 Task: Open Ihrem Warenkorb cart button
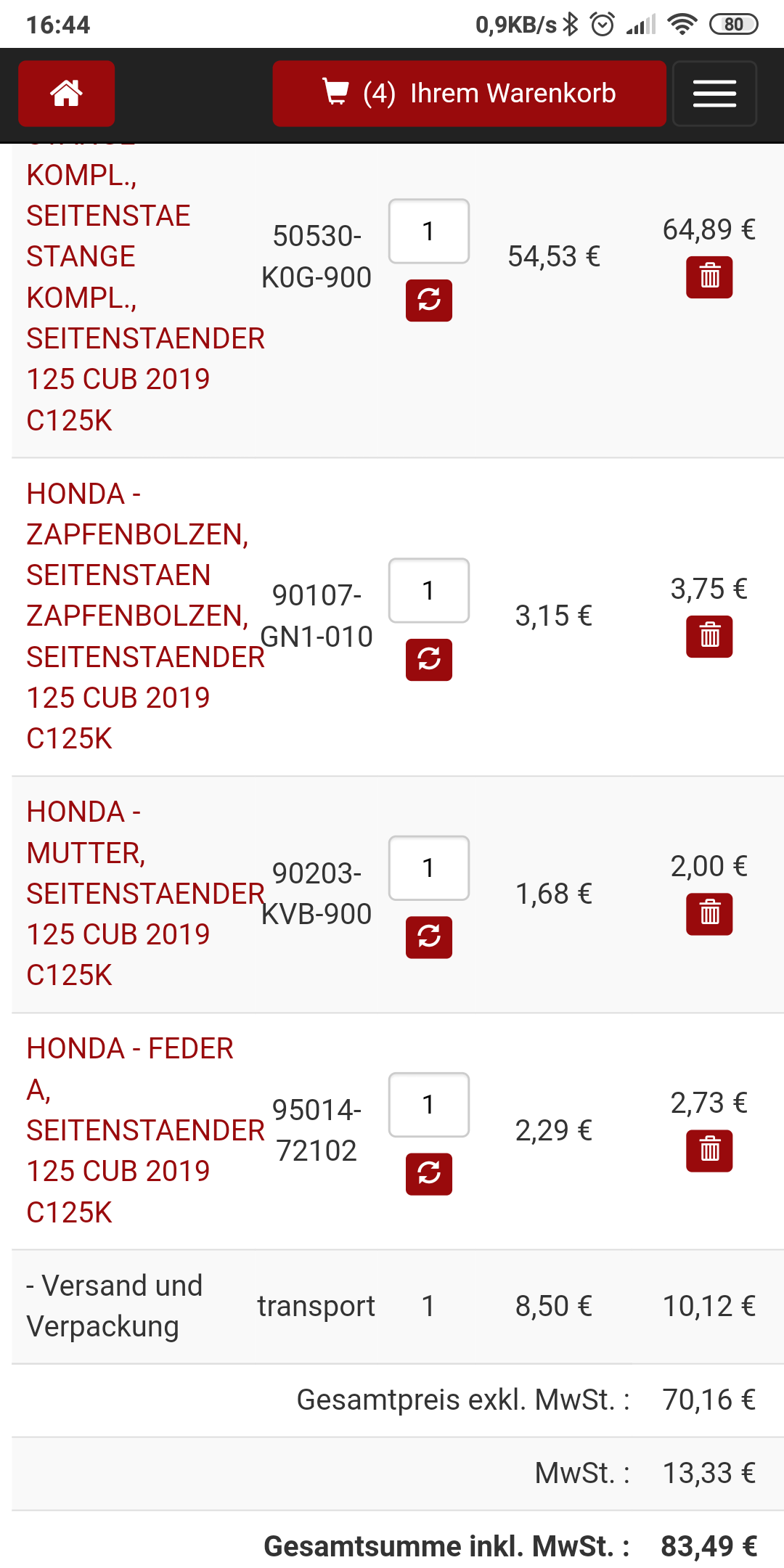coord(469,94)
